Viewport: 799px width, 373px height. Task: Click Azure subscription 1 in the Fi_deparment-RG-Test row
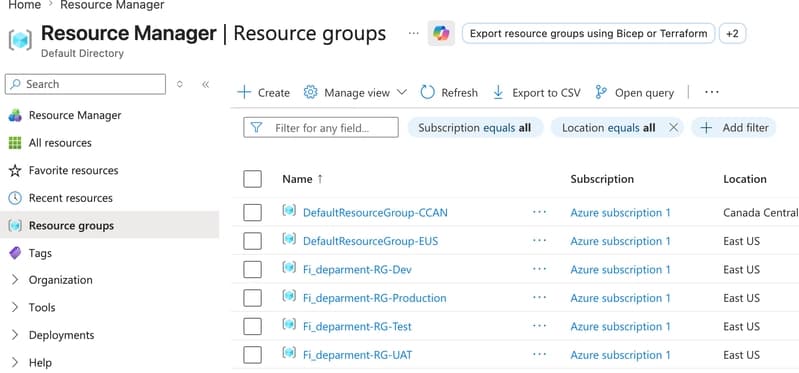(620, 327)
